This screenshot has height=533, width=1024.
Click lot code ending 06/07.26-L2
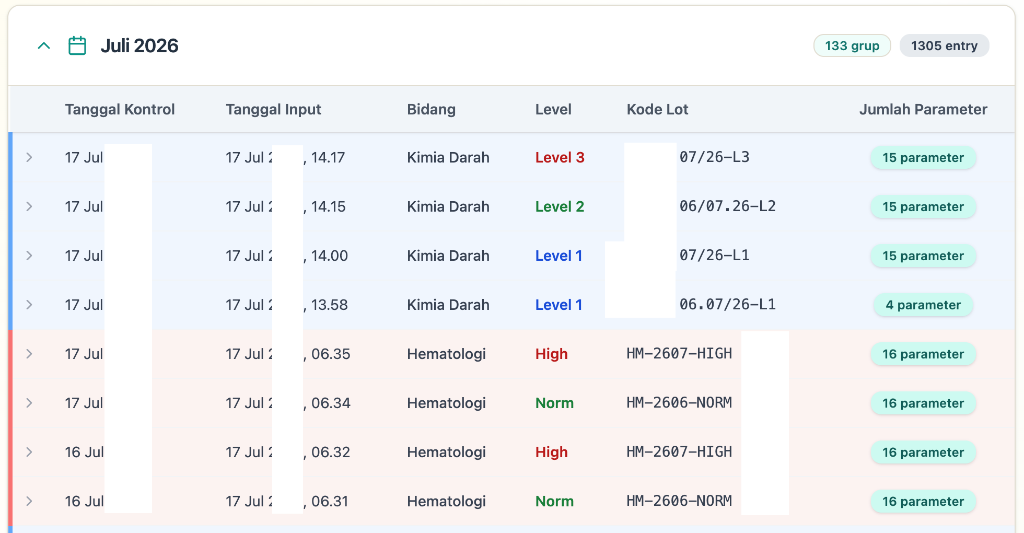[x=728, y=206]
